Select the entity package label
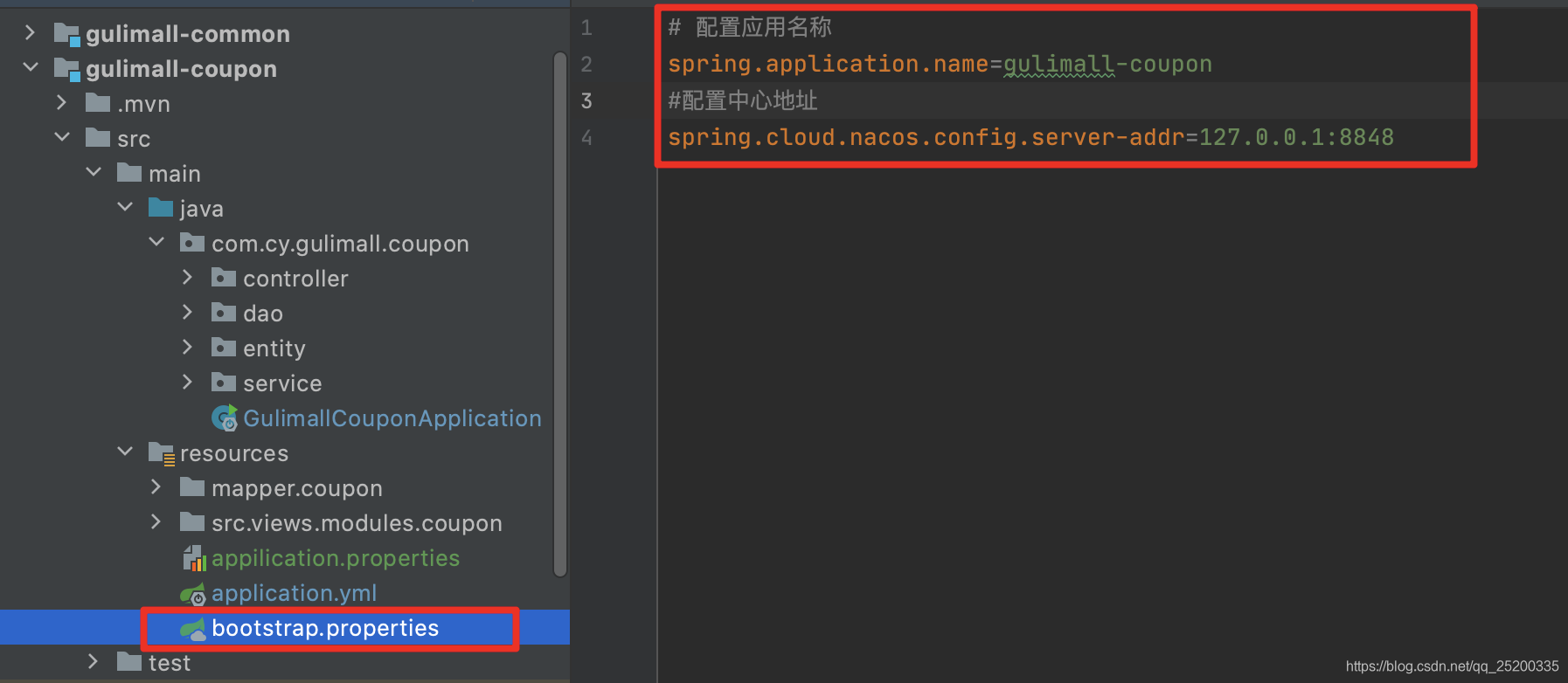The height and width of the screenshot is (683, 1568). tap(274, 348)
